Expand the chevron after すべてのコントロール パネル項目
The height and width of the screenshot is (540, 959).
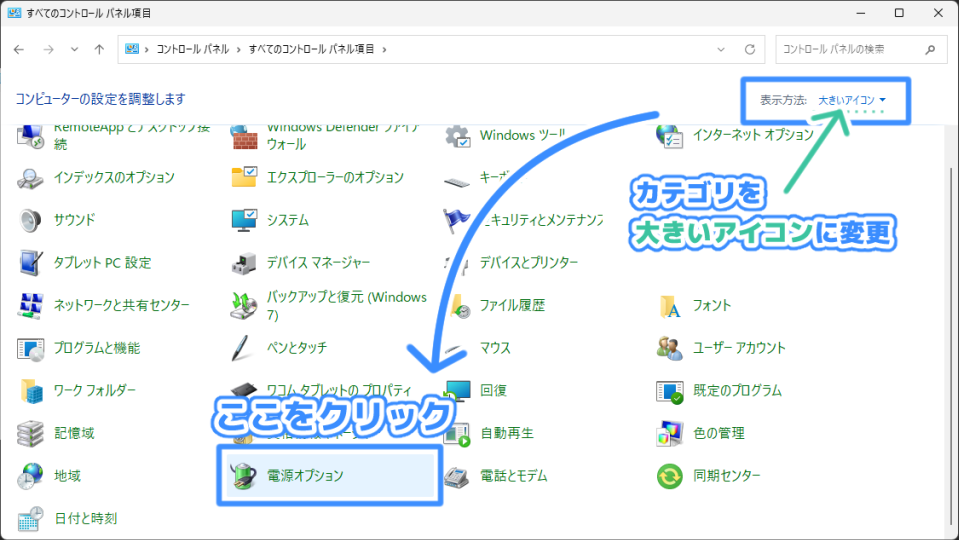click(x=384, y=50)
